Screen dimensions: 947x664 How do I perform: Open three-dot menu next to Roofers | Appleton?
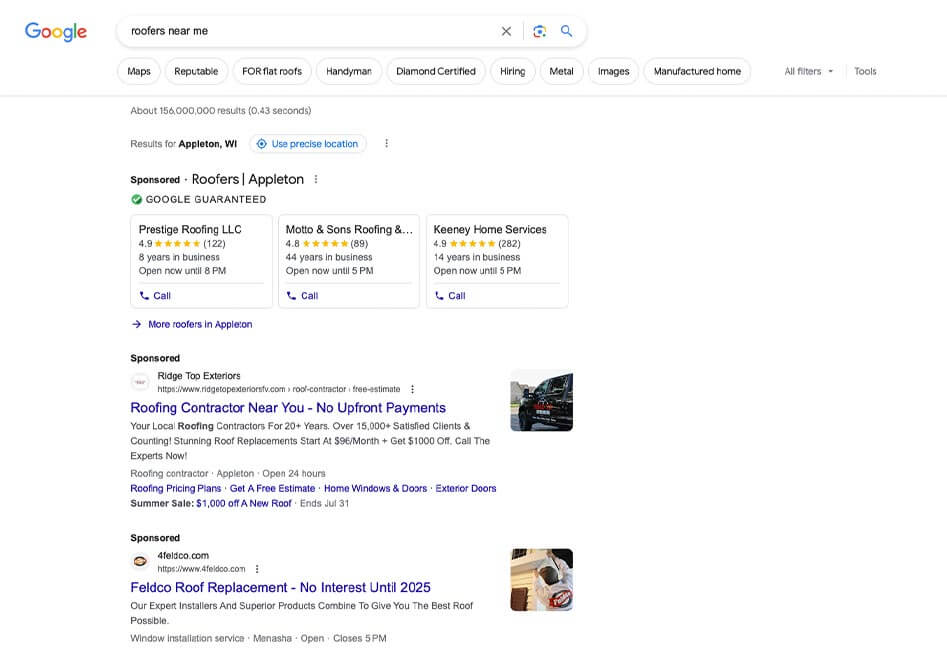click(x=316, y=180)
